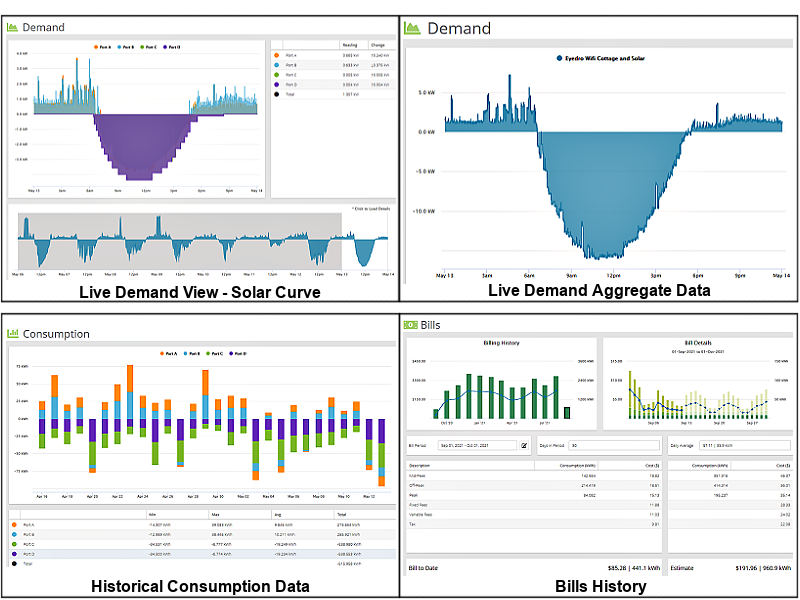
Task: Click the Bills panel icon
Action: click(410, 324)
